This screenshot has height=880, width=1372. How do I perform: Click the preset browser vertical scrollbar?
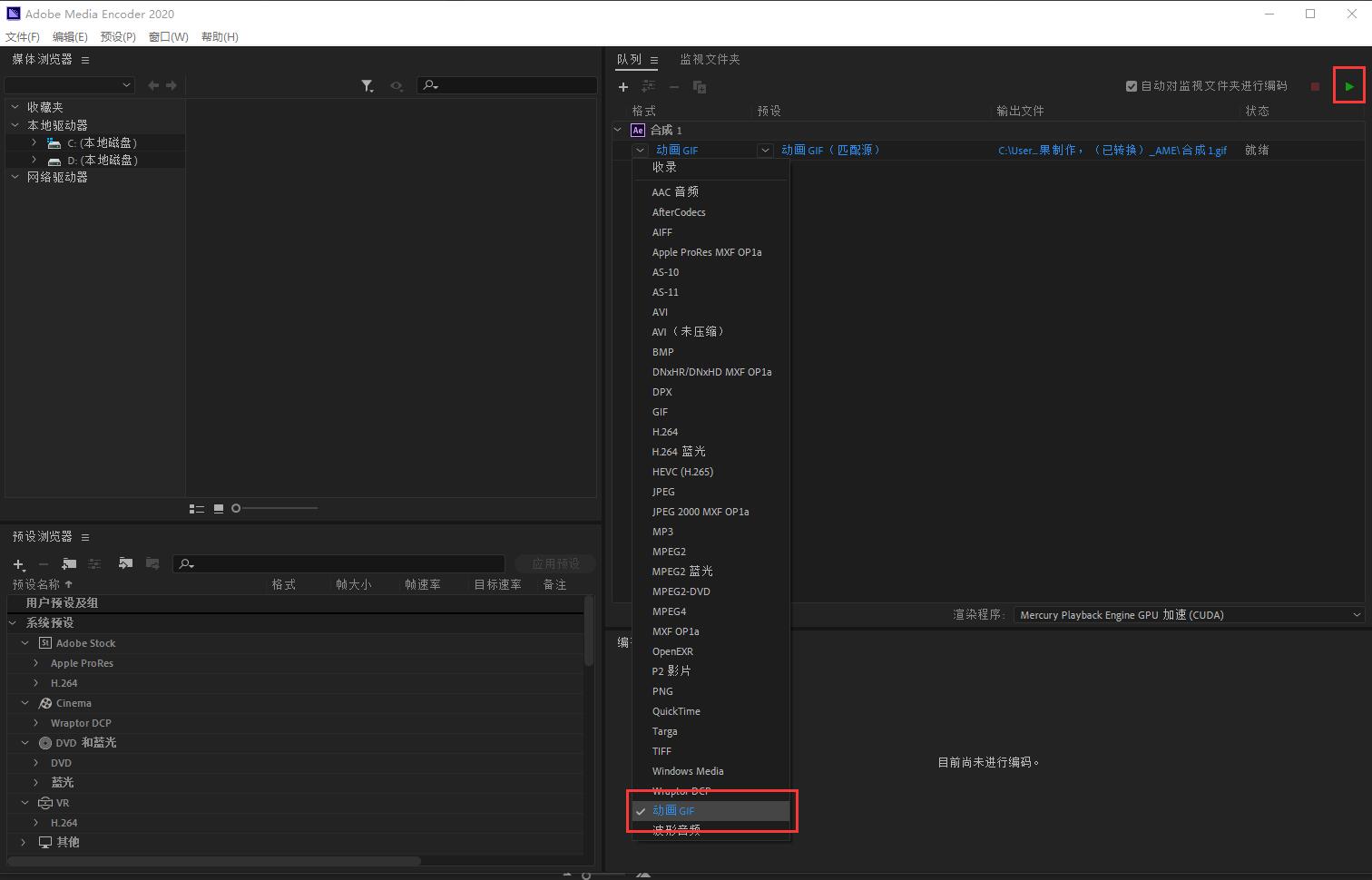(589, 631)
